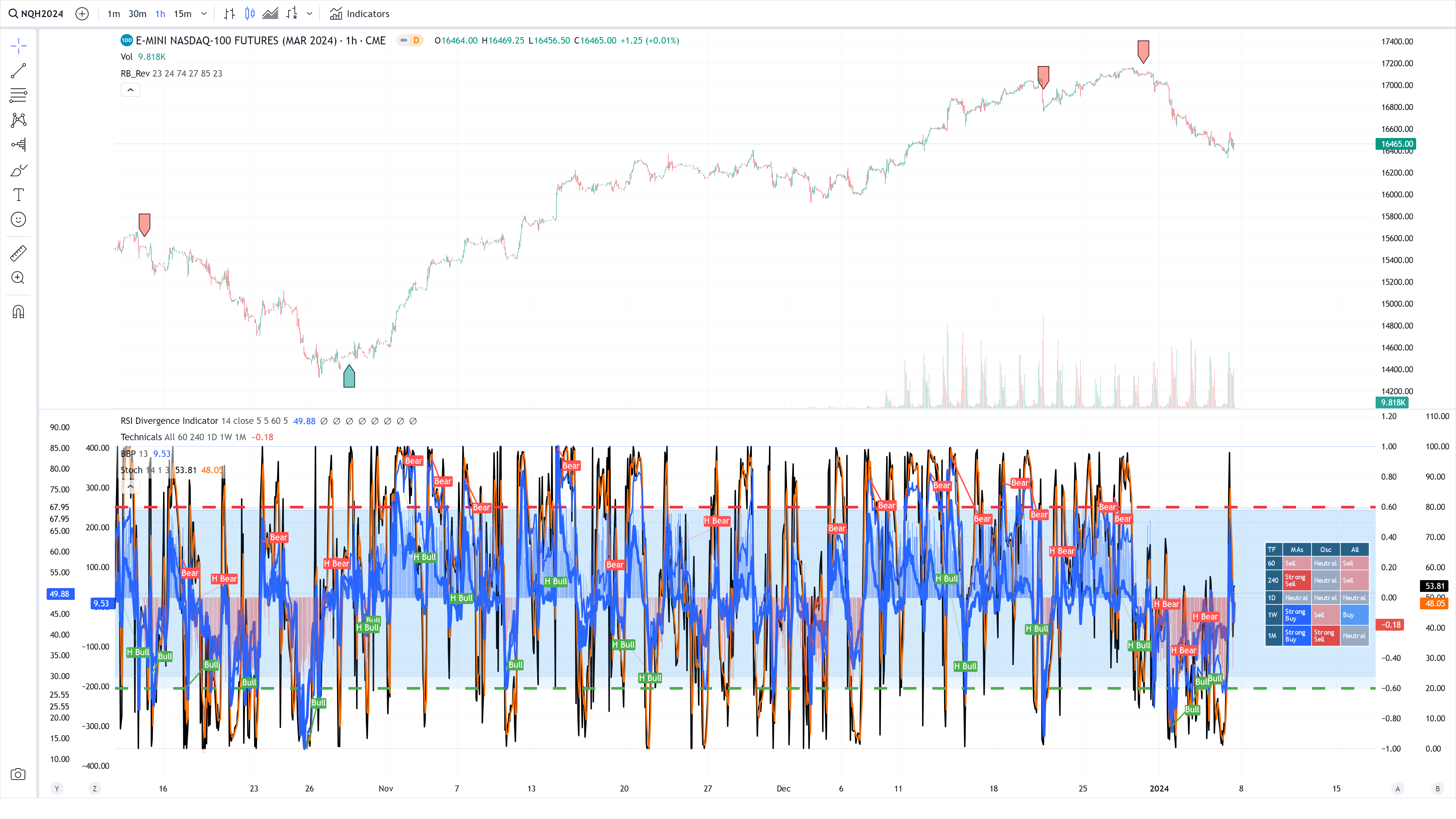Open the Indicators dialog
Image resolution: width=1456 pixels, height=819 pixels.
359,14
